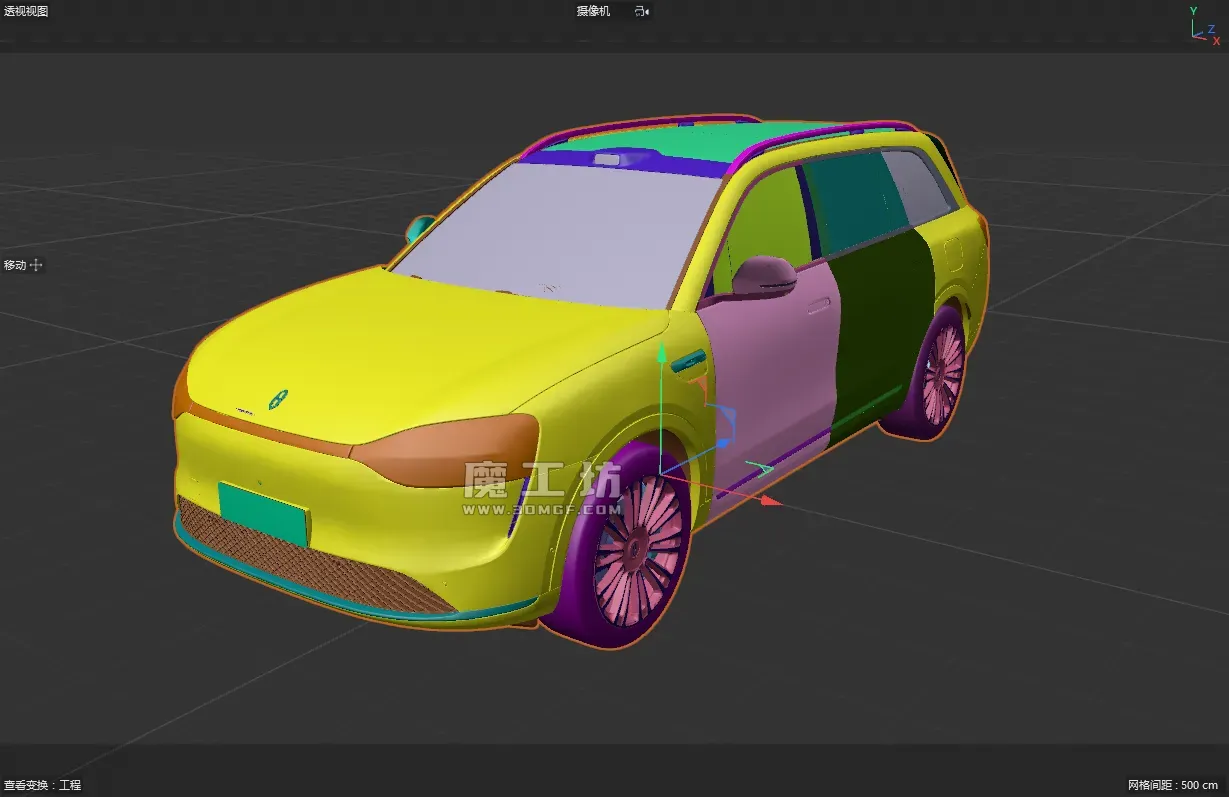Image resolution: width=1229 pixels, height=797 pixels.
Task: Click the 查看变换 工程 status text
Action: 42,785
